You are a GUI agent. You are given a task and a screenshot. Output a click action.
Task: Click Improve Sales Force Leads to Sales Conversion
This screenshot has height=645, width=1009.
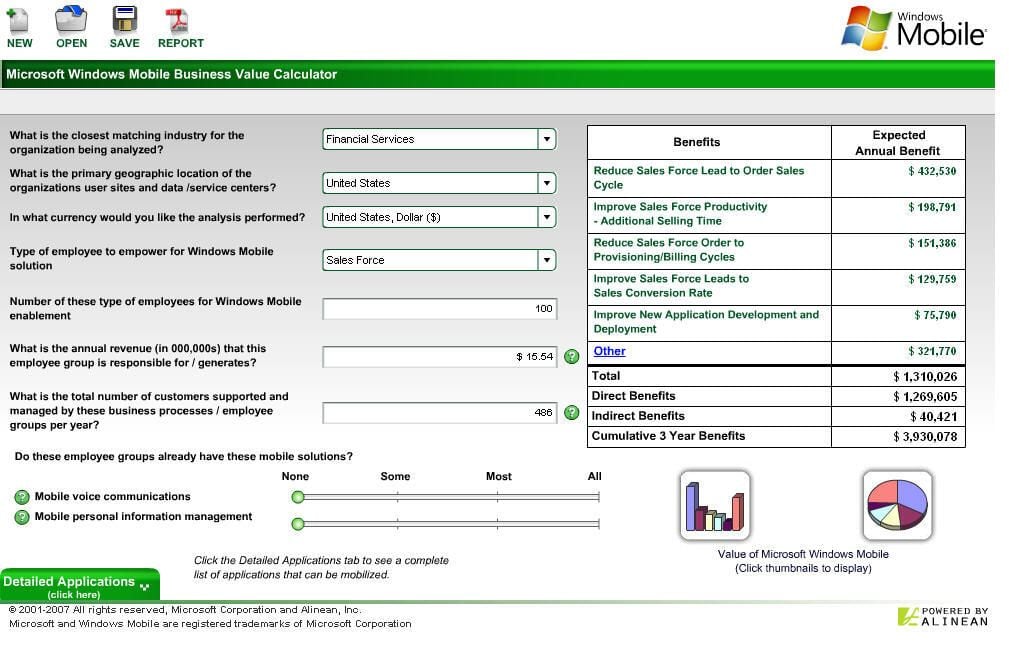(671, 286)
